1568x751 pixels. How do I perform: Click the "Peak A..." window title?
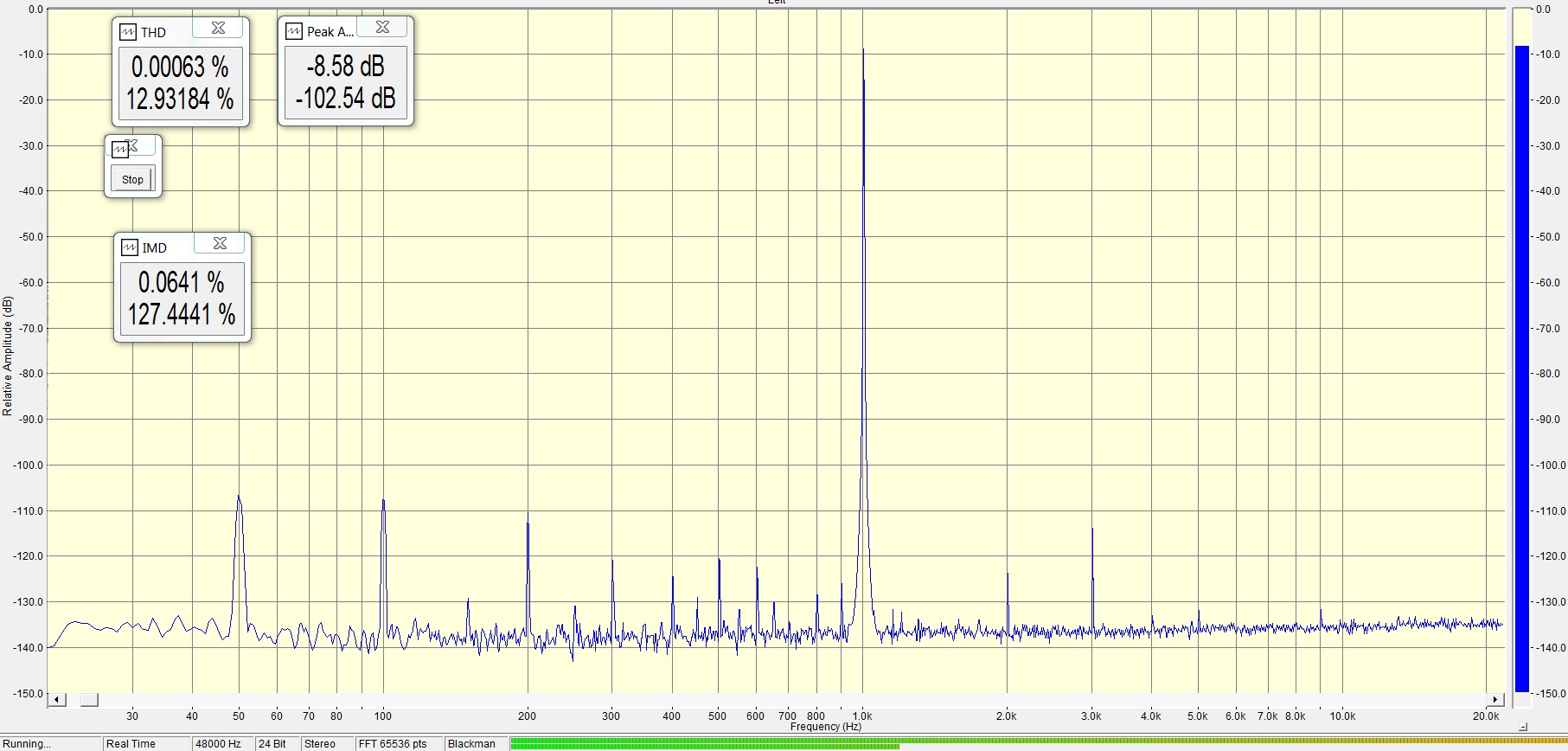[330, 32]
